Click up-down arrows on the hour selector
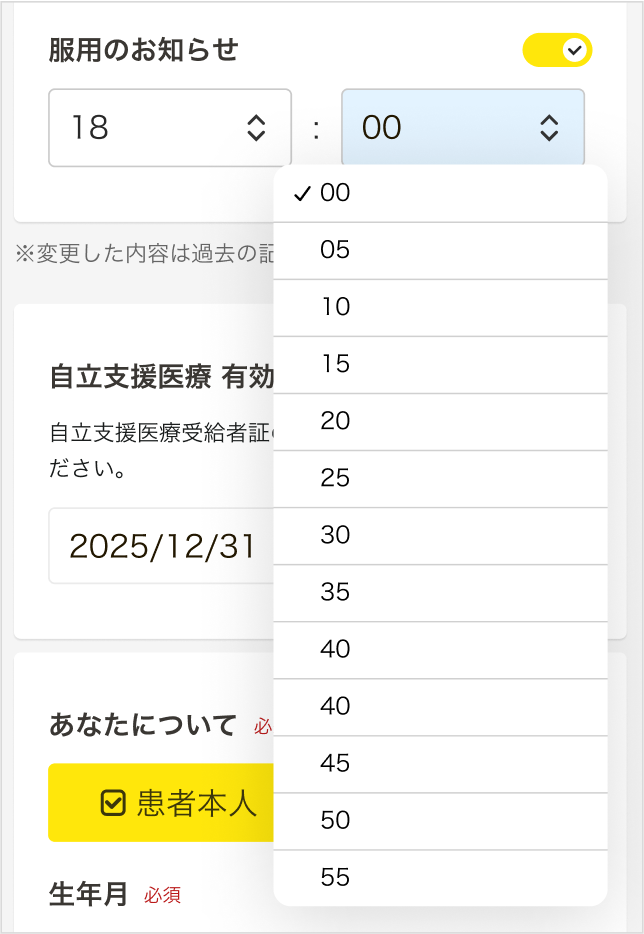This screenshot has height=934, width=644. coord(256,128)
